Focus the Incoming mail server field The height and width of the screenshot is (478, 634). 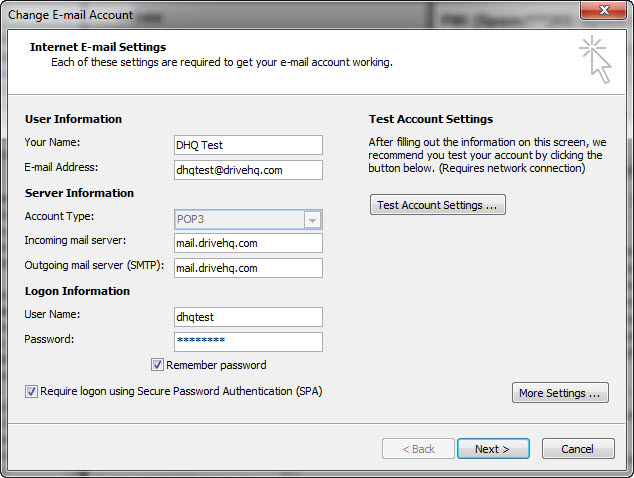248,243
